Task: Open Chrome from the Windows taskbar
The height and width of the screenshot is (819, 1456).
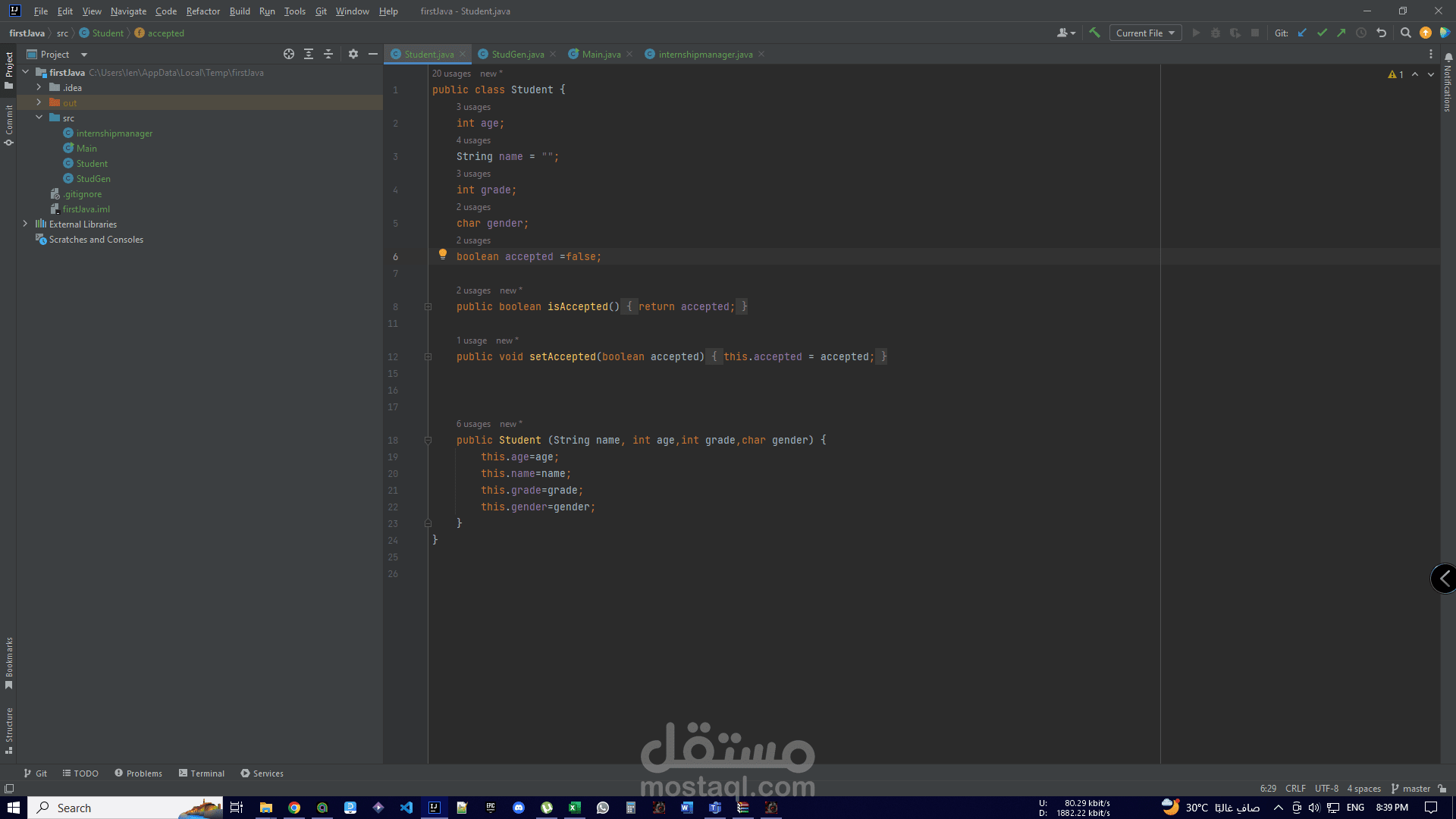Action: 294,808
